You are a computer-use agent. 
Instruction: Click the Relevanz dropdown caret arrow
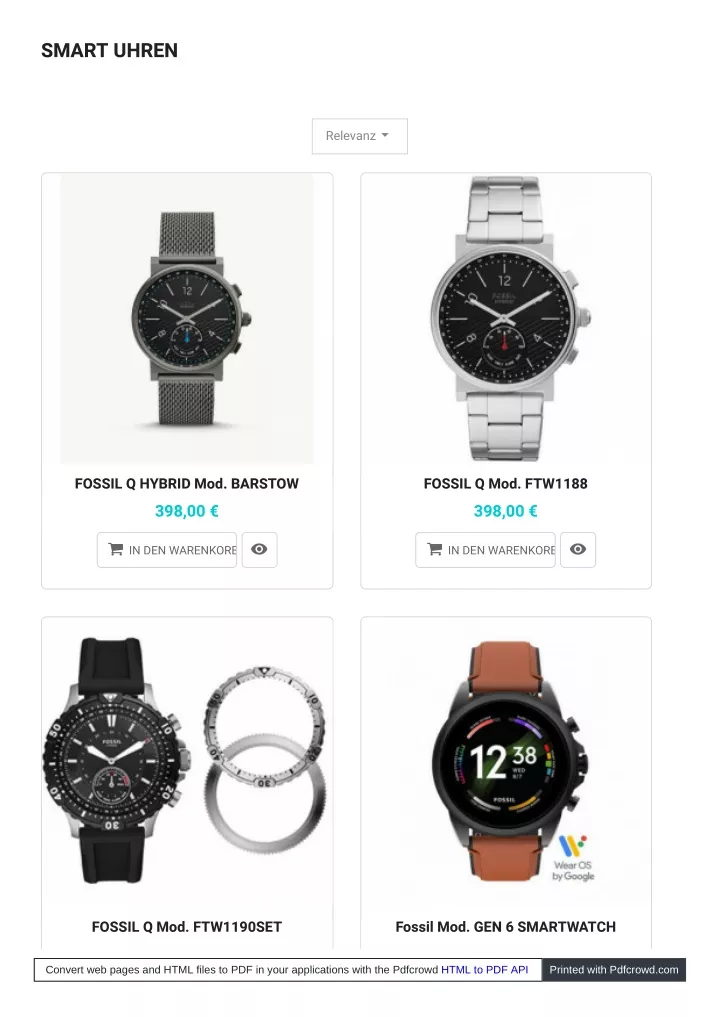click(385, 136)
